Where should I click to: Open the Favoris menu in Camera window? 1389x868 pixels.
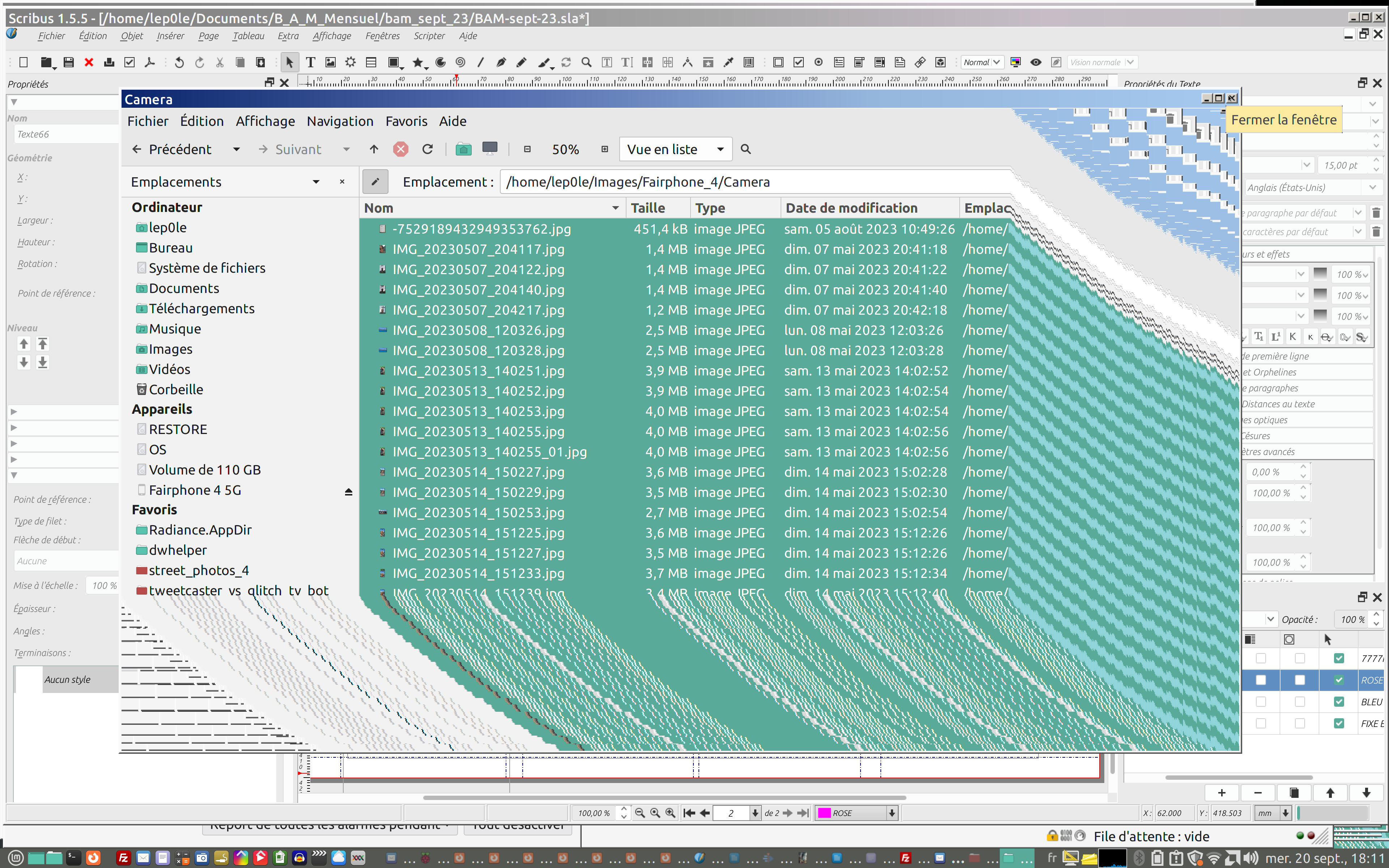(x=406, y=121)
